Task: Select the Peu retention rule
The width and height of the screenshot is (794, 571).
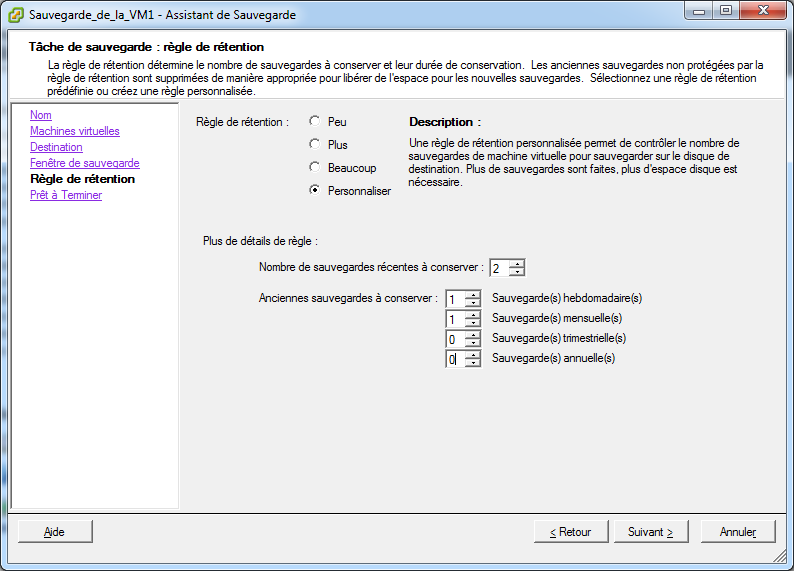Action: 314,121
